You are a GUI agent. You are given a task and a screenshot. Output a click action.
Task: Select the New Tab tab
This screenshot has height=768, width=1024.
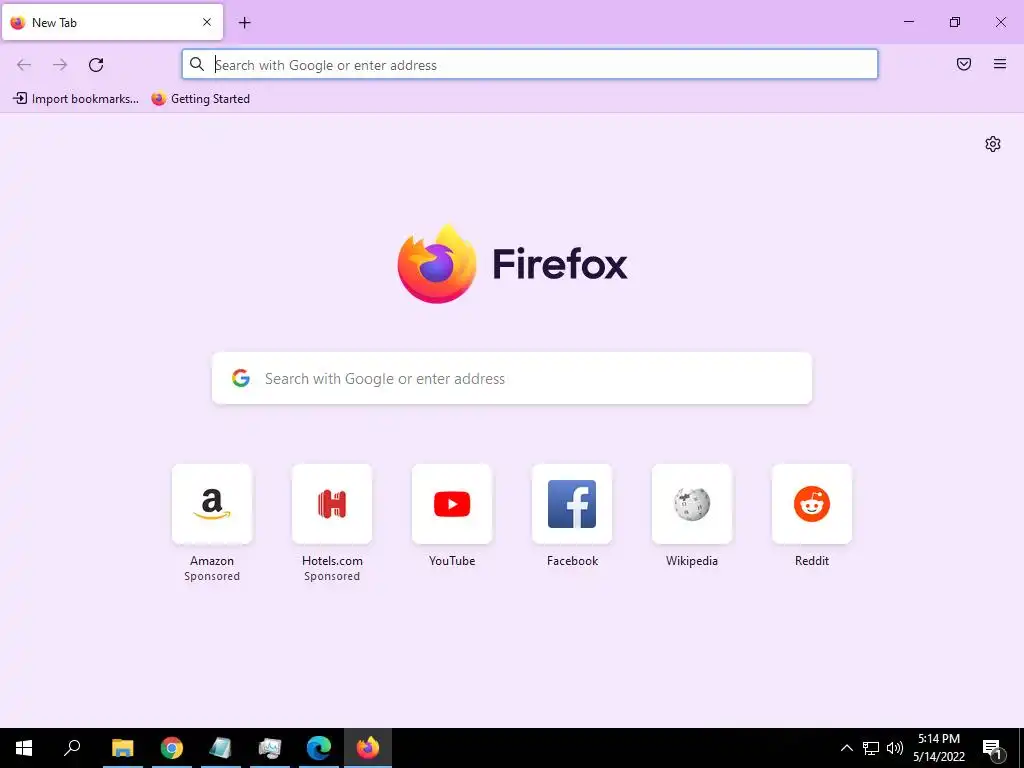pyautogui.click(x=112, y=22)
